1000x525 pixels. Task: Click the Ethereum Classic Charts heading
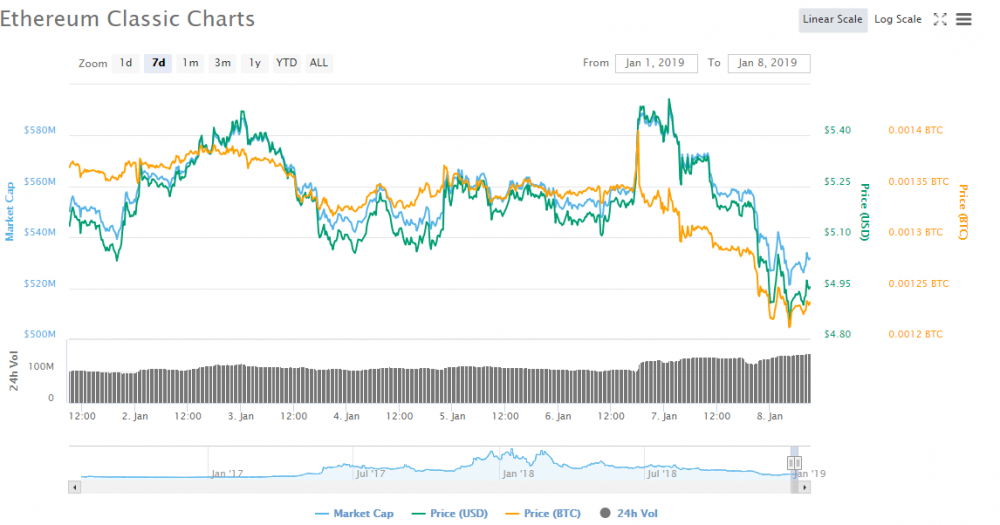[x=127, y=19]
